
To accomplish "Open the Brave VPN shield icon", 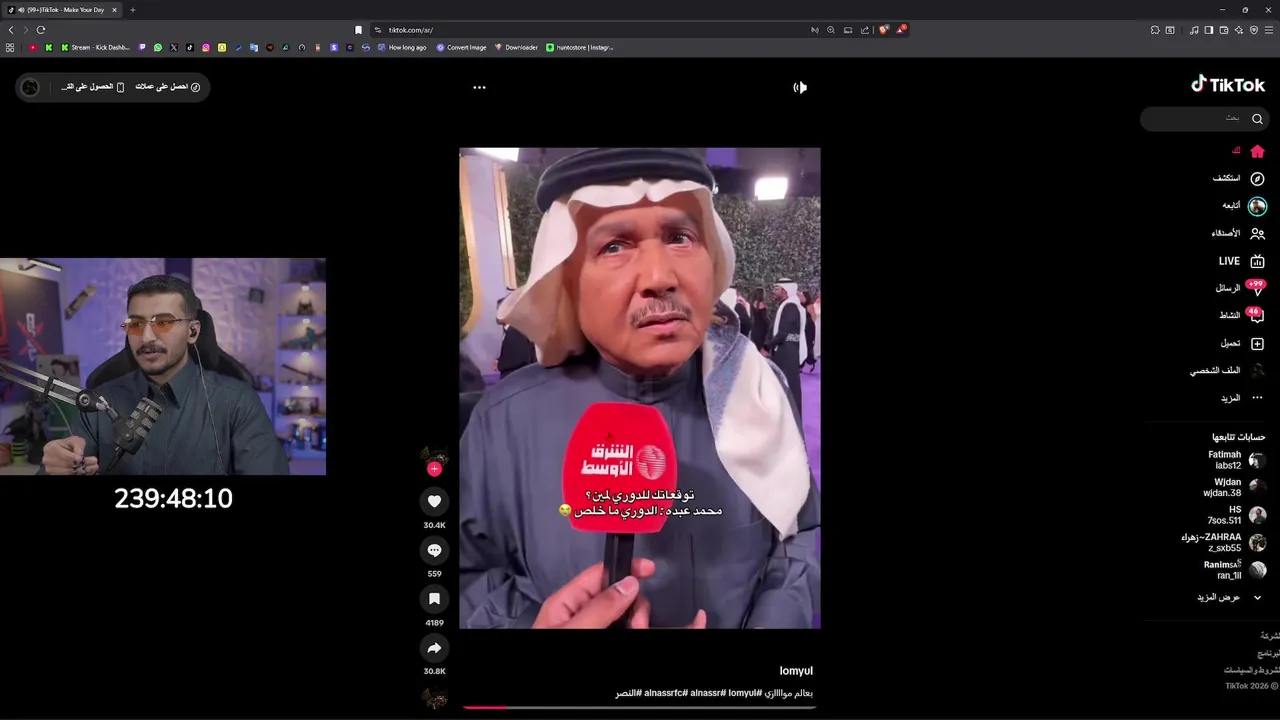I will tap(1254, 30).
